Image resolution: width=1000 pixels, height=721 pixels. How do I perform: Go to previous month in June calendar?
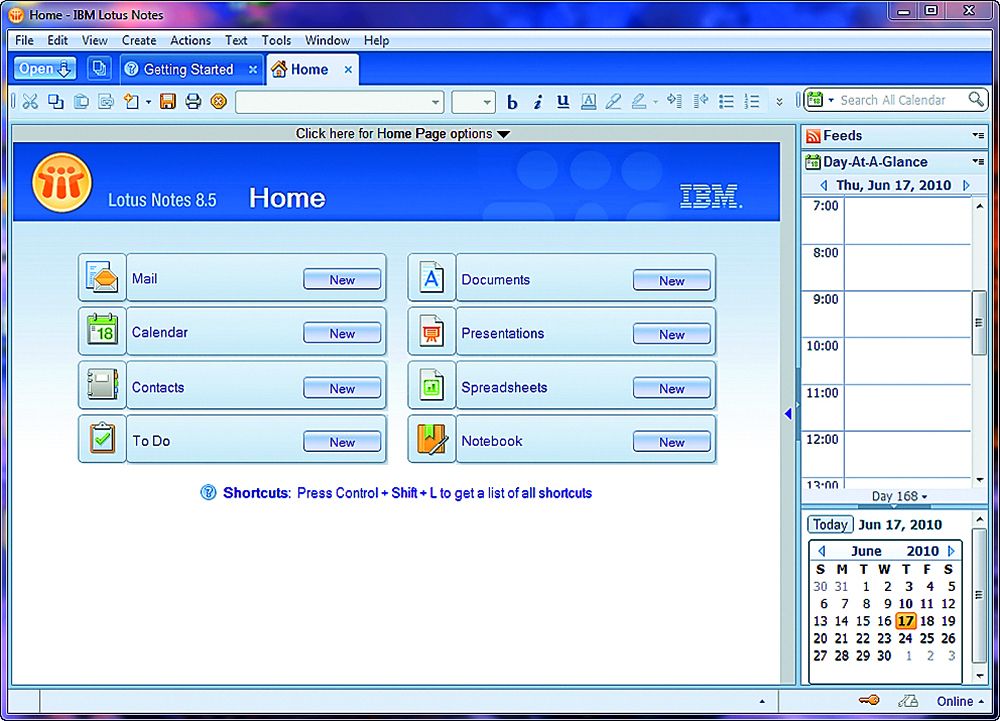point(821,551)
